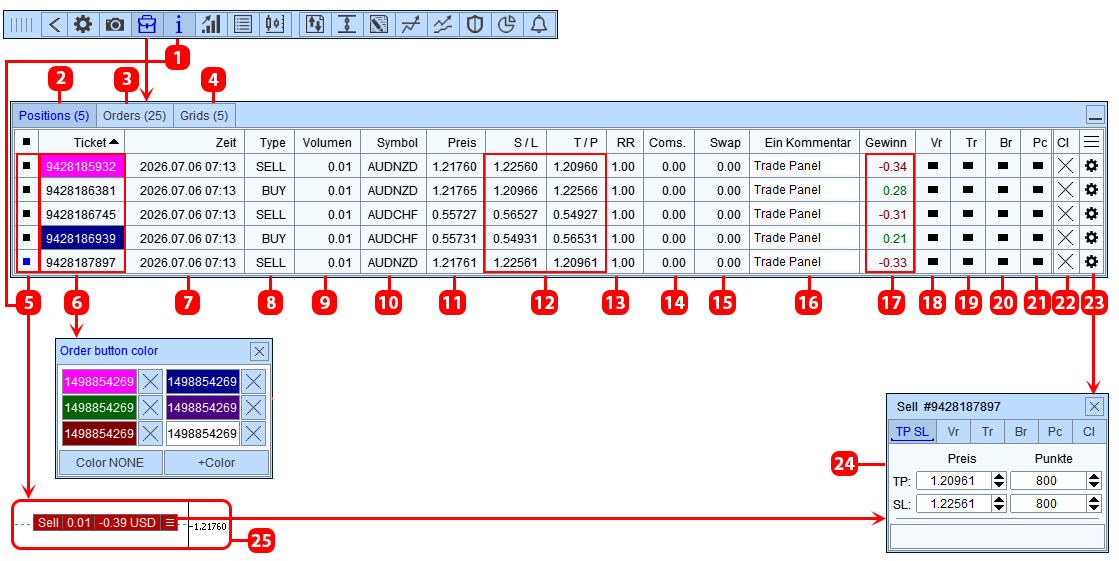This screenshot has height=561, width=1119.
Task: Adjust the SL Punkte stepper arrows
Action: pyautogui.click(x=1094, y=503)
